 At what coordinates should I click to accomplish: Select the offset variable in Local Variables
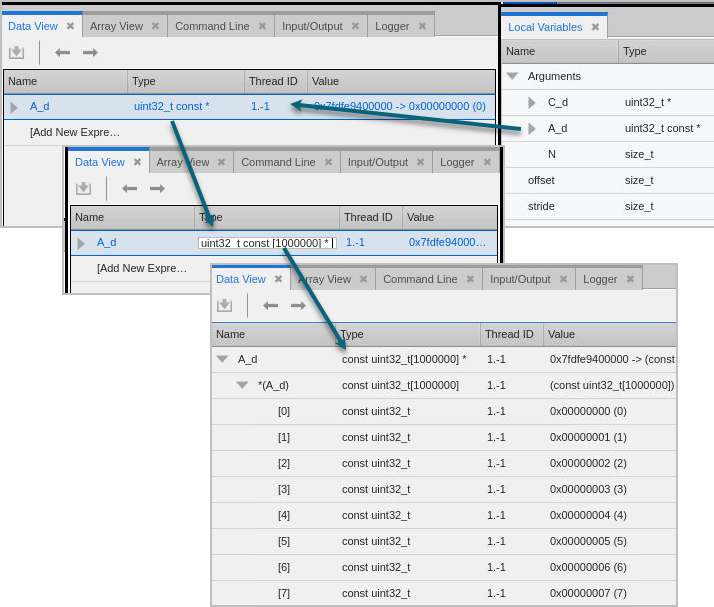pyautogui.click(x=541, y=180)
